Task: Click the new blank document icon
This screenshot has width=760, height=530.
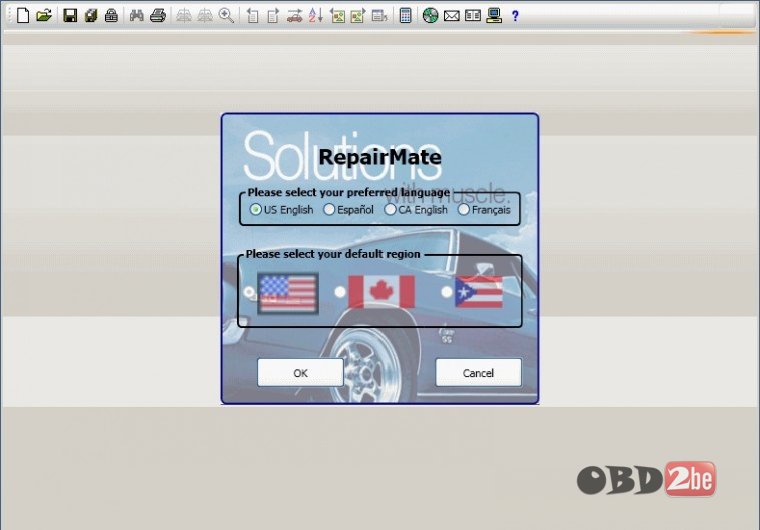Action: [x=23, y=15]
